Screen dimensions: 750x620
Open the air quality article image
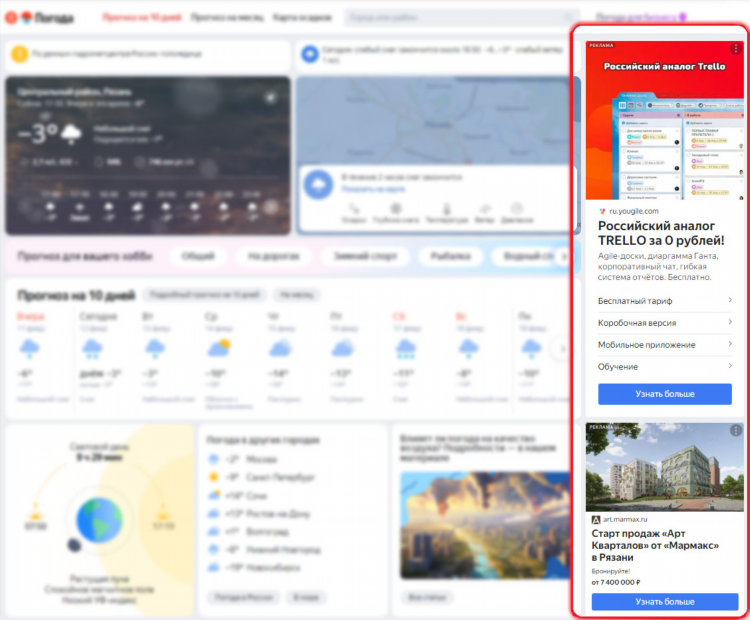coord(484,525)
